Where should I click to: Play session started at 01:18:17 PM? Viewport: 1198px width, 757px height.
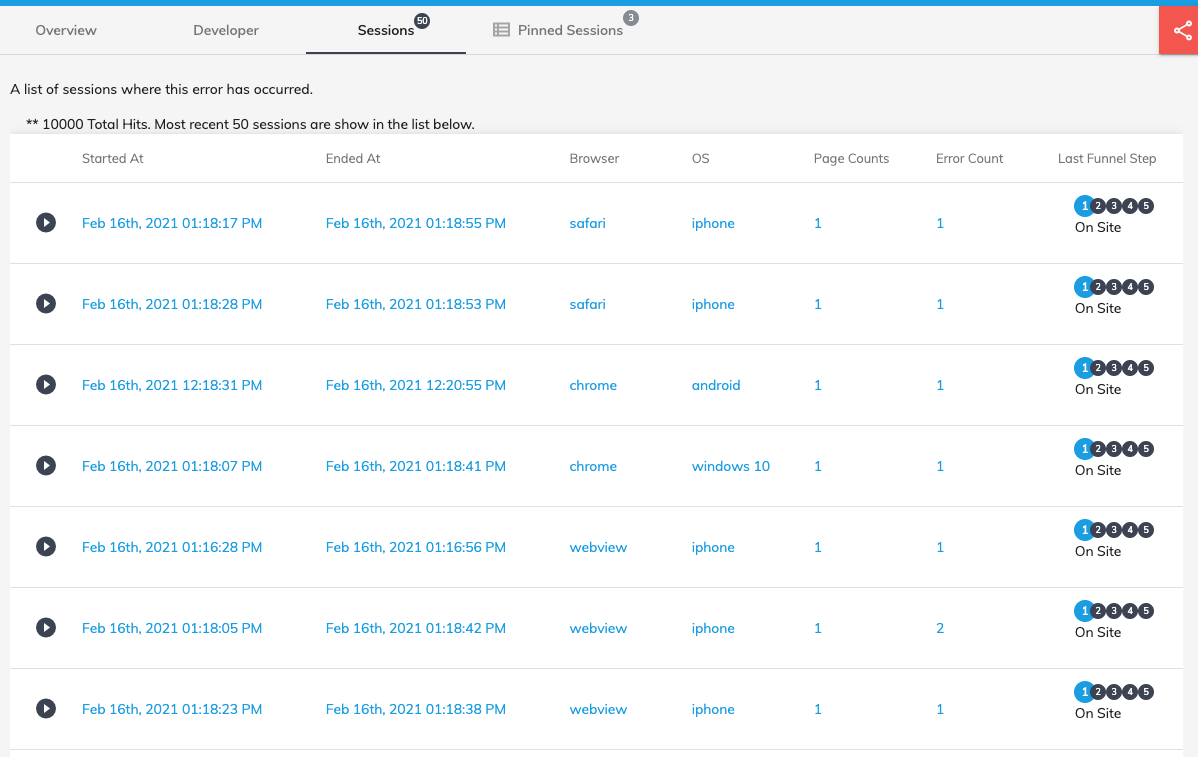46,222
